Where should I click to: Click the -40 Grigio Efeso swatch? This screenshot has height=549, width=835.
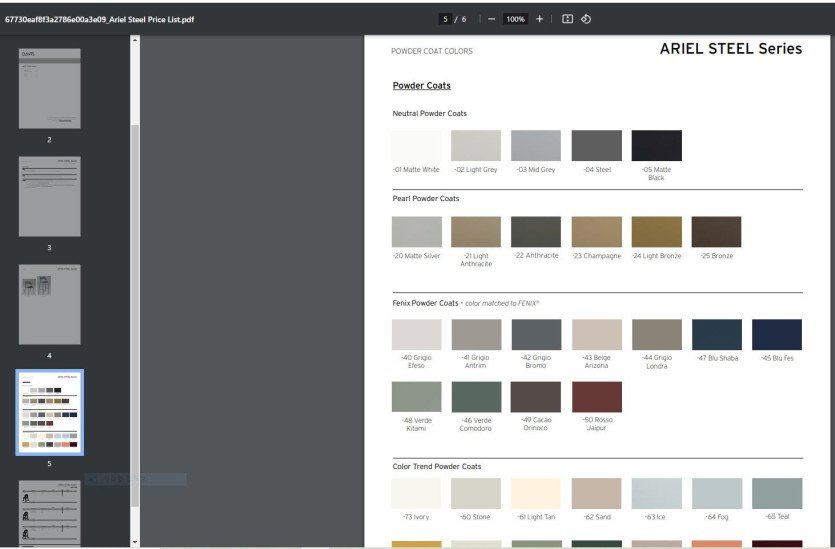tap(416, 334)
